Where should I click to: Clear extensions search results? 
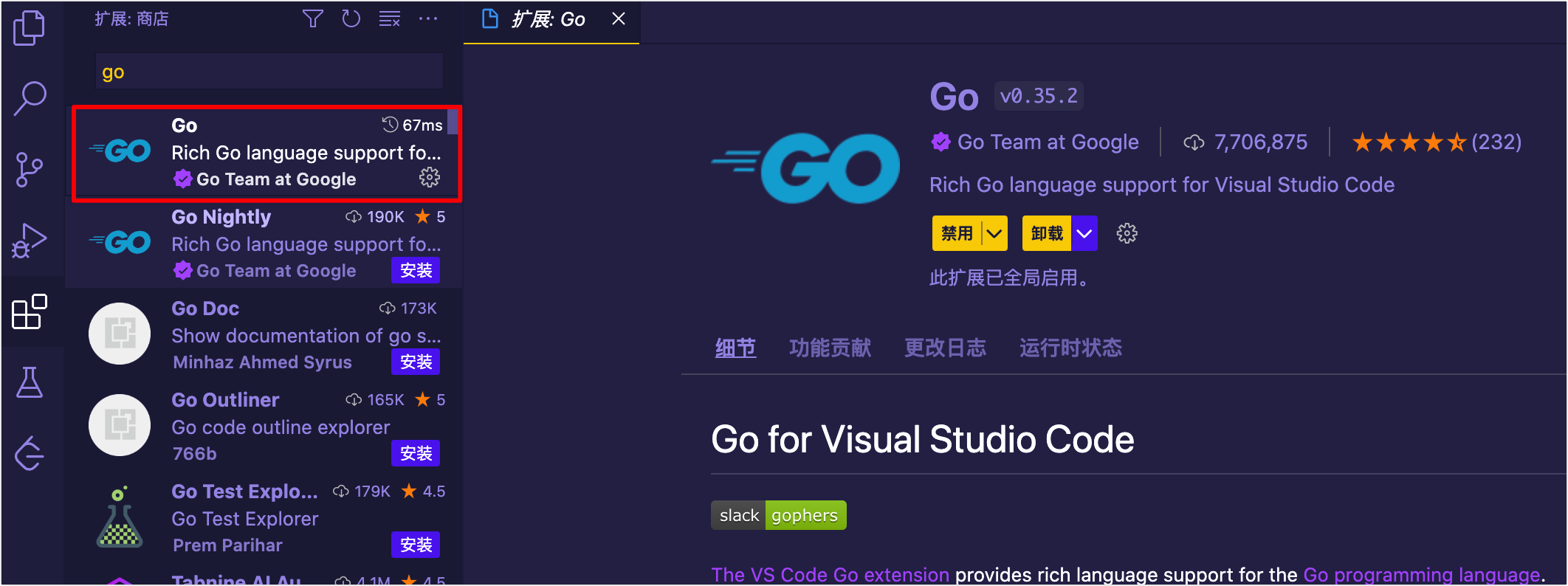(390, 19)
